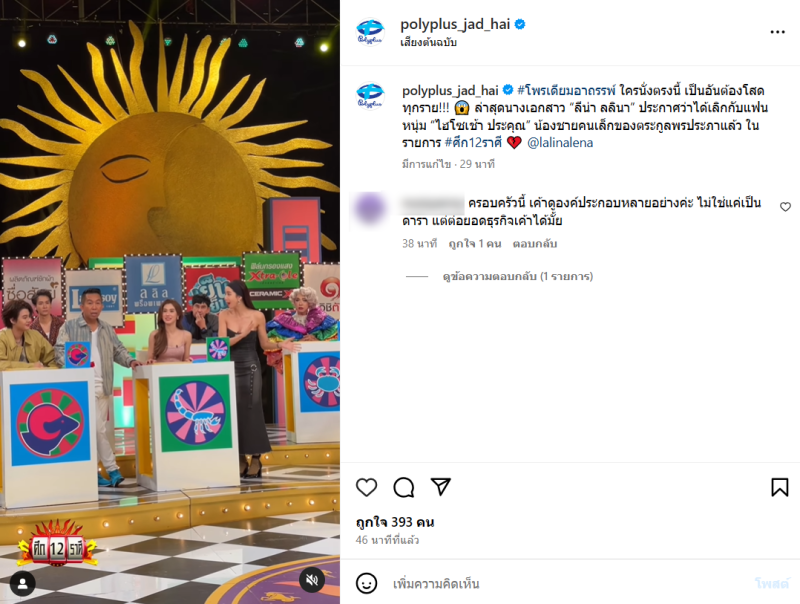Screen dimensions: 800x604
Task: Click the commenter's blurred avatar
Action: pyautogui.click(x=370, y=207)
